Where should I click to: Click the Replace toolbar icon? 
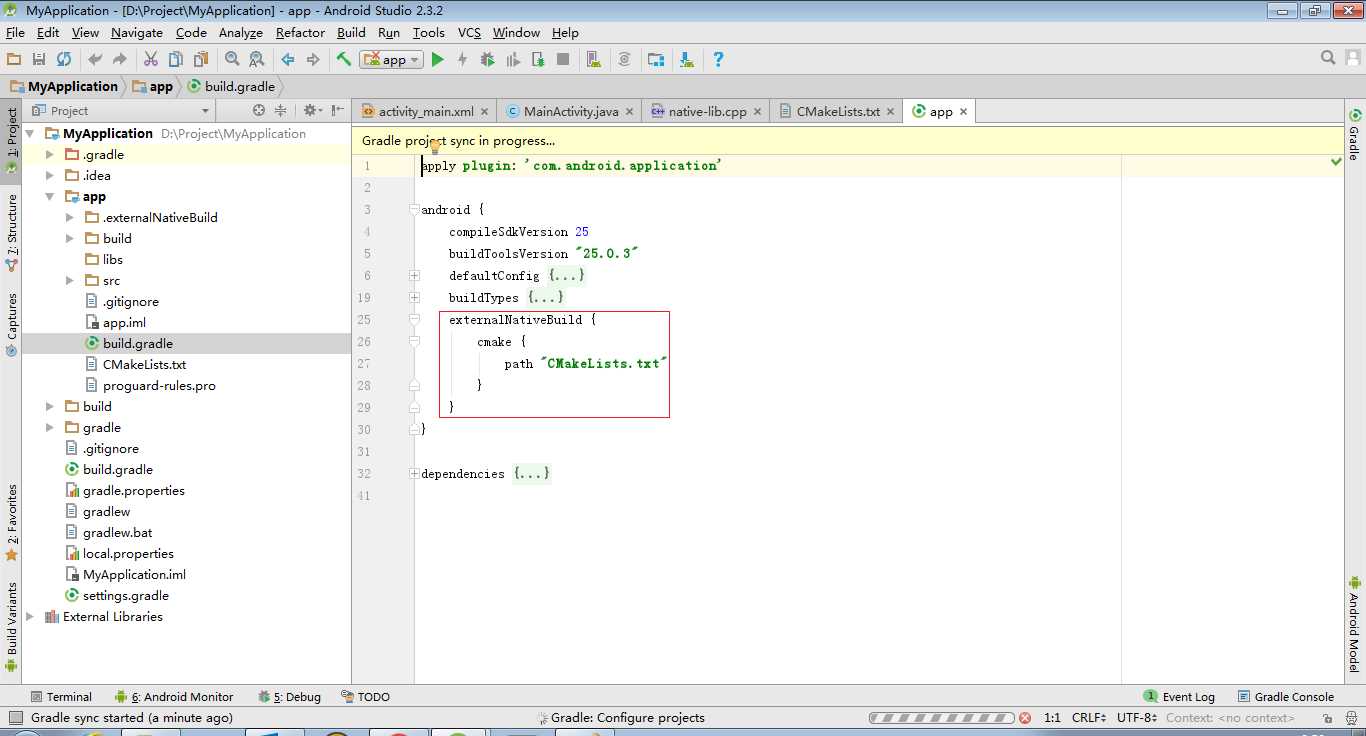[257, 60]
